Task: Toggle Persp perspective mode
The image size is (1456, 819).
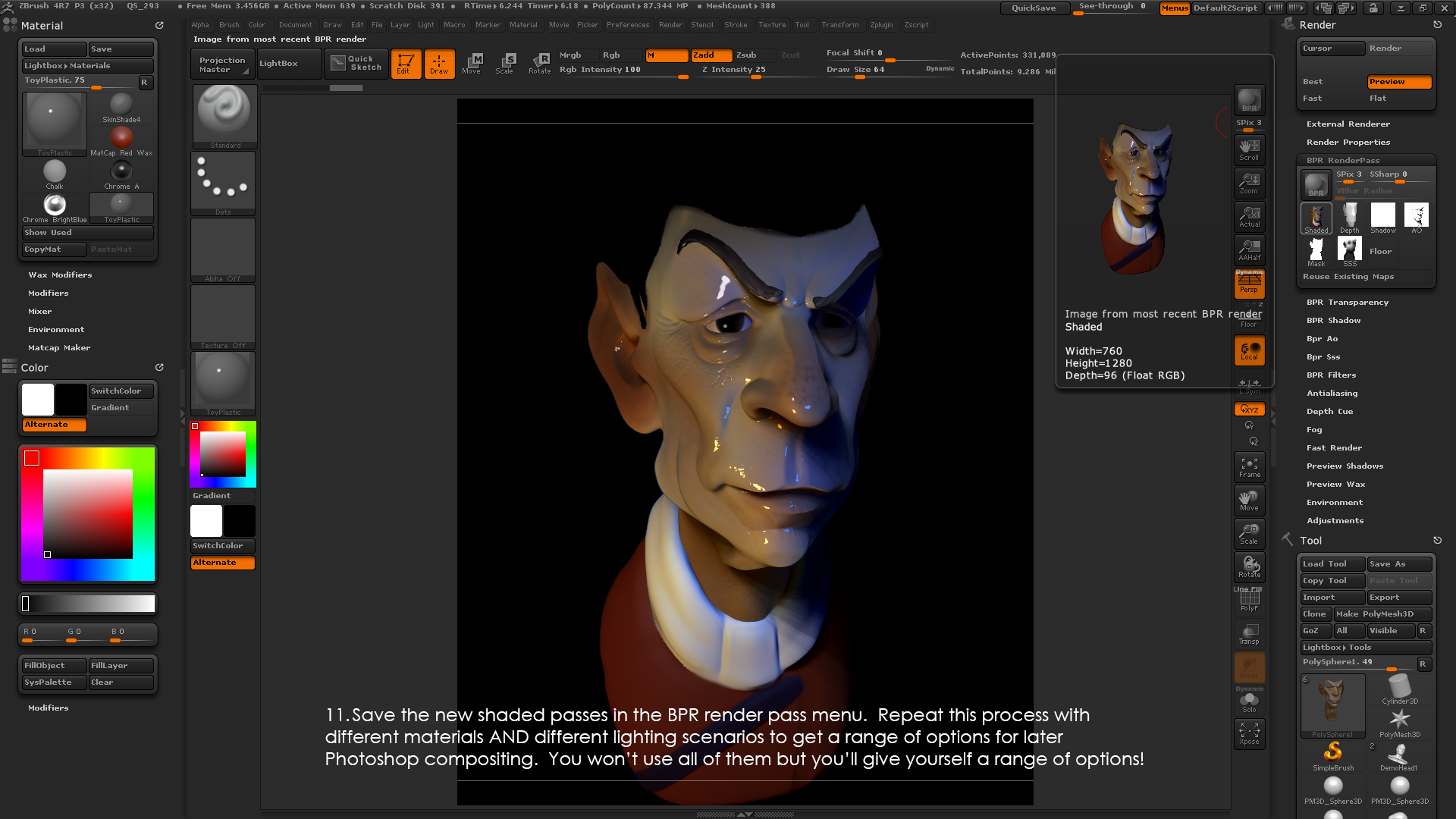Action: tap(1249, 284)
